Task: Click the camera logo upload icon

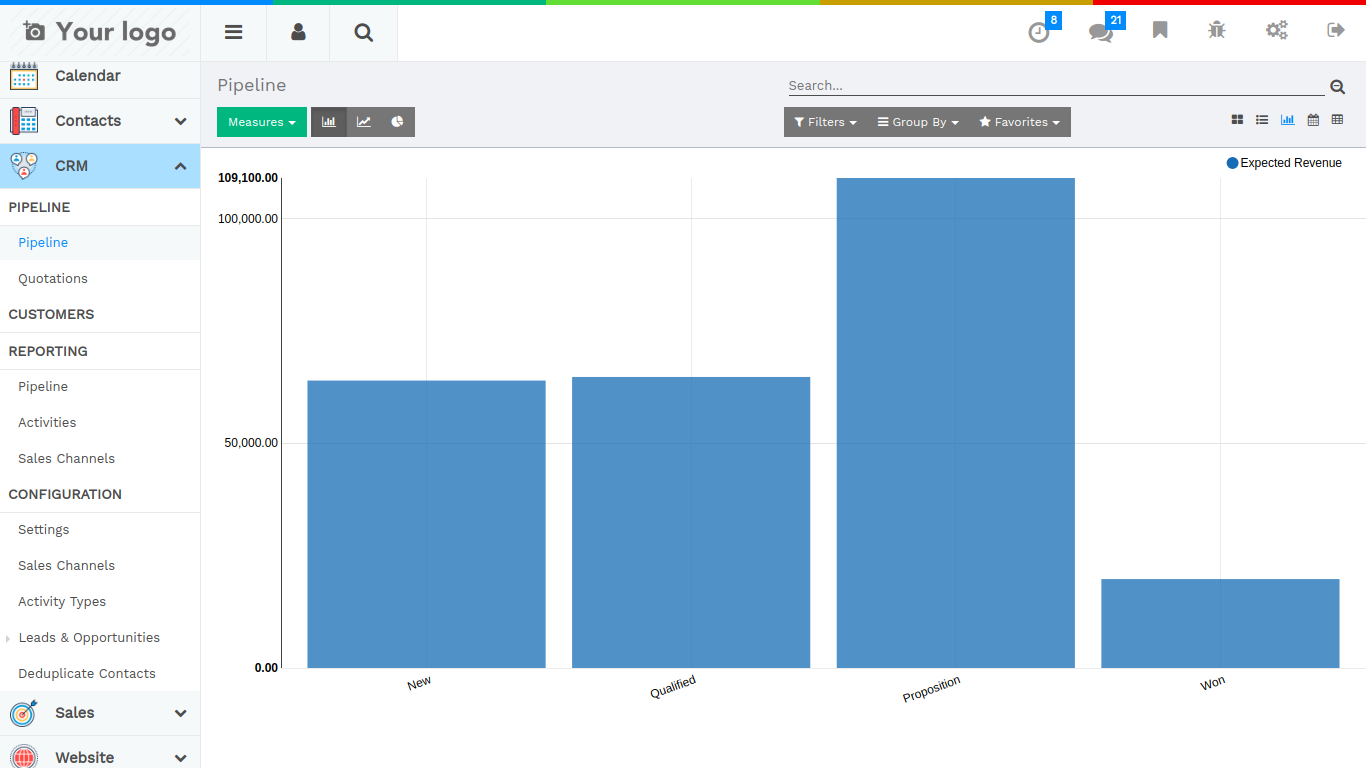Action: pos(34,32)
